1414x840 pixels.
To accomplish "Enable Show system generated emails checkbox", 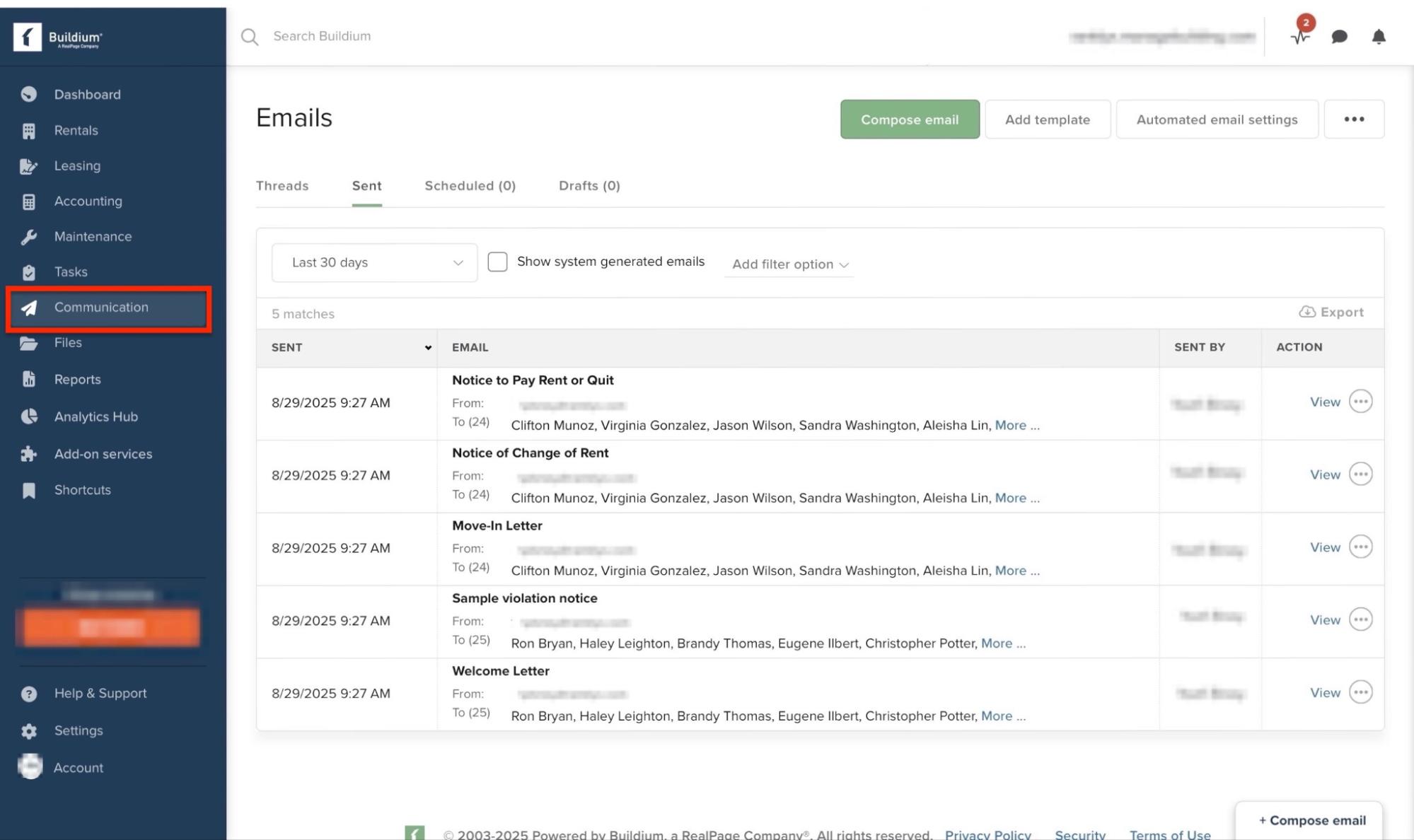I will [x=497, y=262].
